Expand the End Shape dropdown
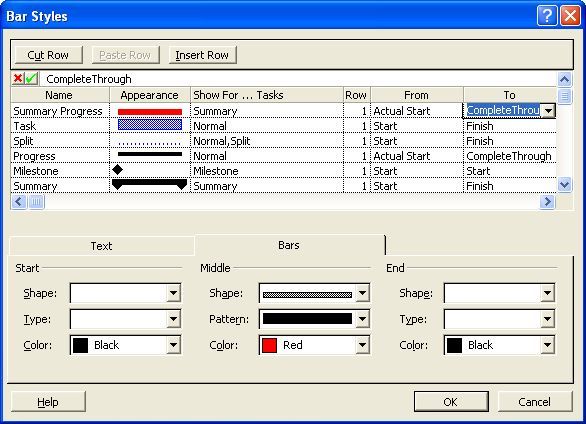 click(x=547, y=293)
